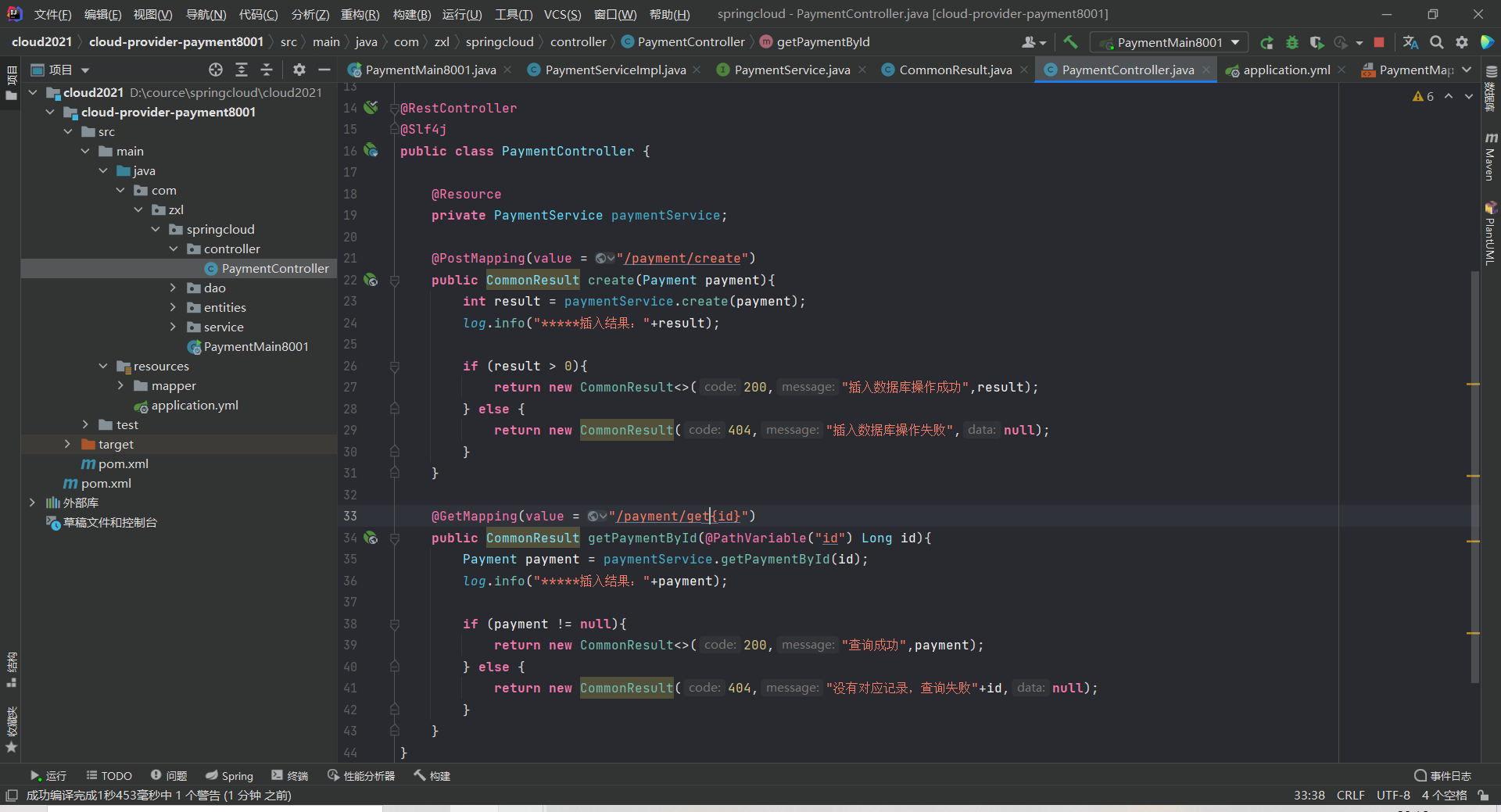The height and width of the screenshot is (812, 1501).
Task: Switch to PaymentServiceImpl.java tab
Action: pos(615,70)
